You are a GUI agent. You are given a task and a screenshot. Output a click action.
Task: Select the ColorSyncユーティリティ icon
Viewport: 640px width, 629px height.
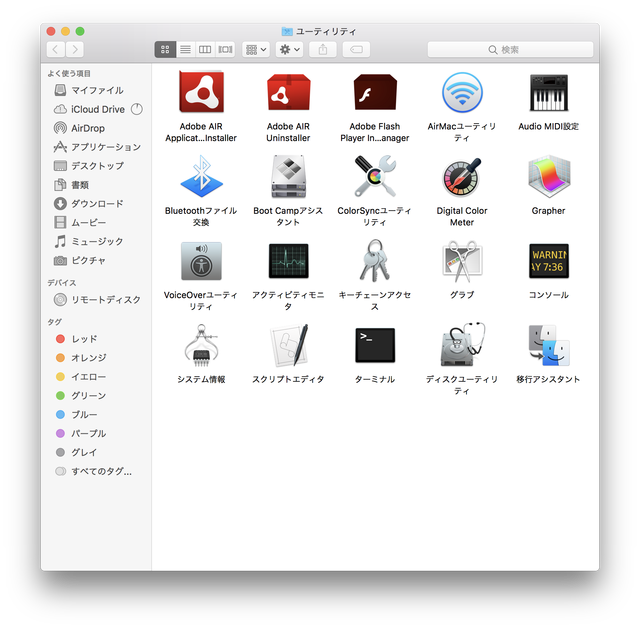pyautogui.click(x=375, y=176)
